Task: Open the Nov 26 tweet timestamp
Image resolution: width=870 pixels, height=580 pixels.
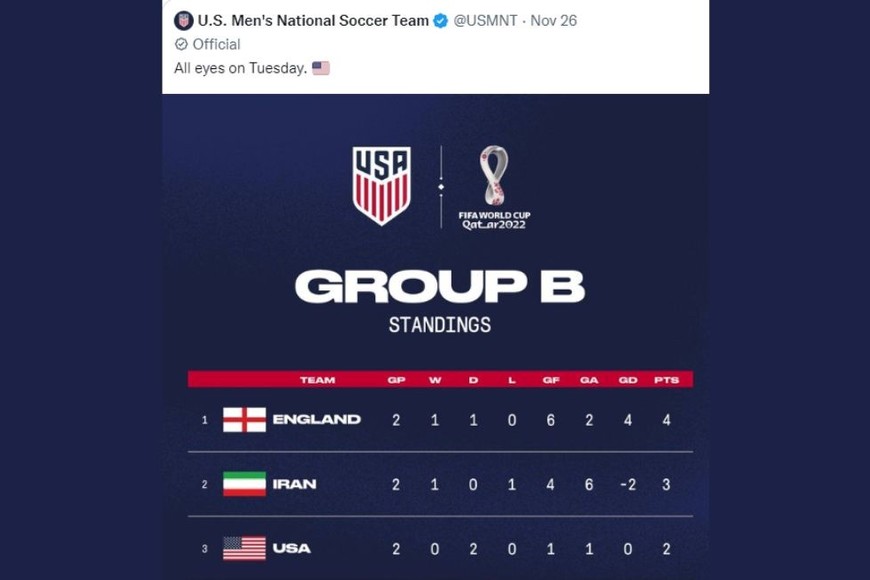Action: coord(553,20)
